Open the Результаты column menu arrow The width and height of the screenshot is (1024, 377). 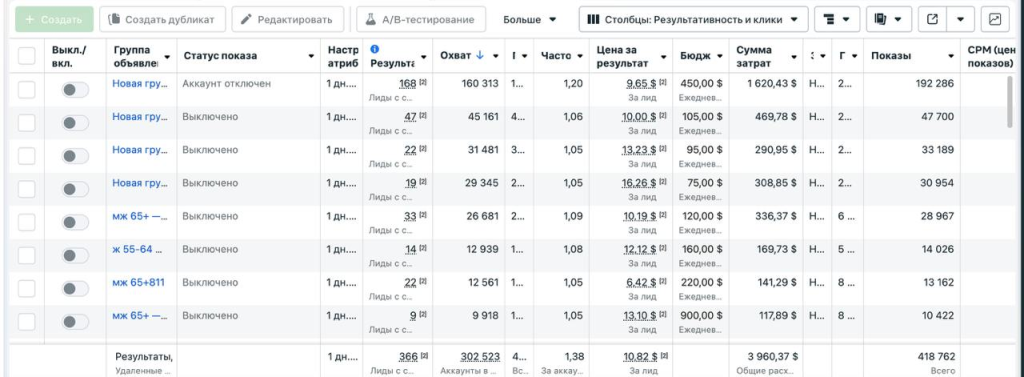(x=423, y=57)
